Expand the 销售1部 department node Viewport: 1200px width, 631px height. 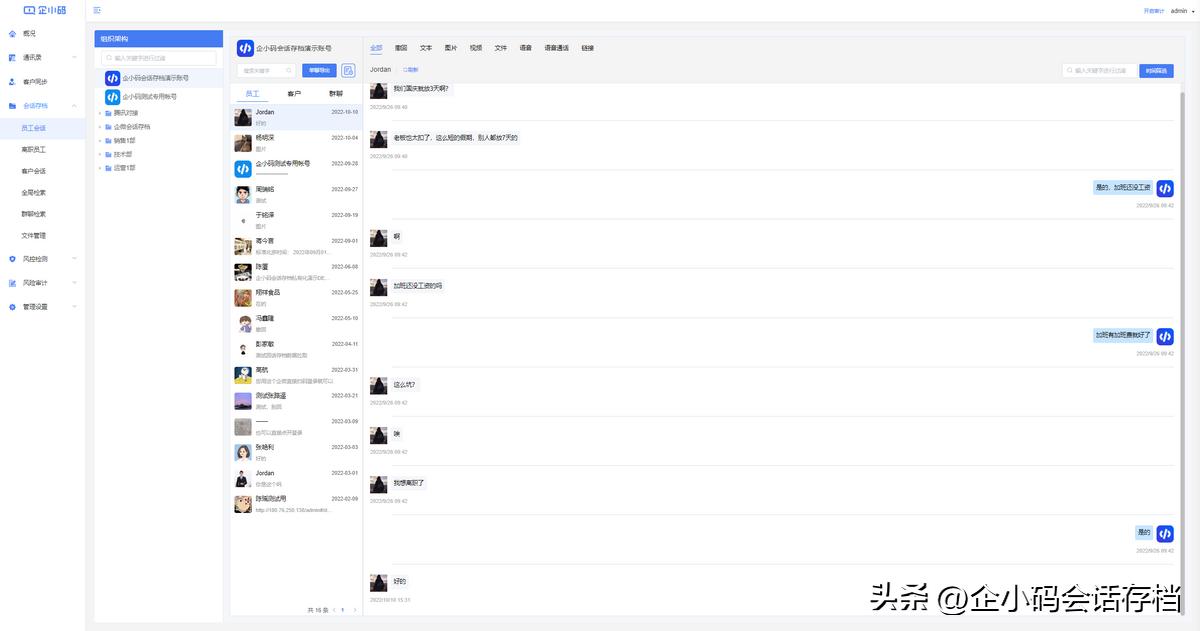[x=99, y=139]
